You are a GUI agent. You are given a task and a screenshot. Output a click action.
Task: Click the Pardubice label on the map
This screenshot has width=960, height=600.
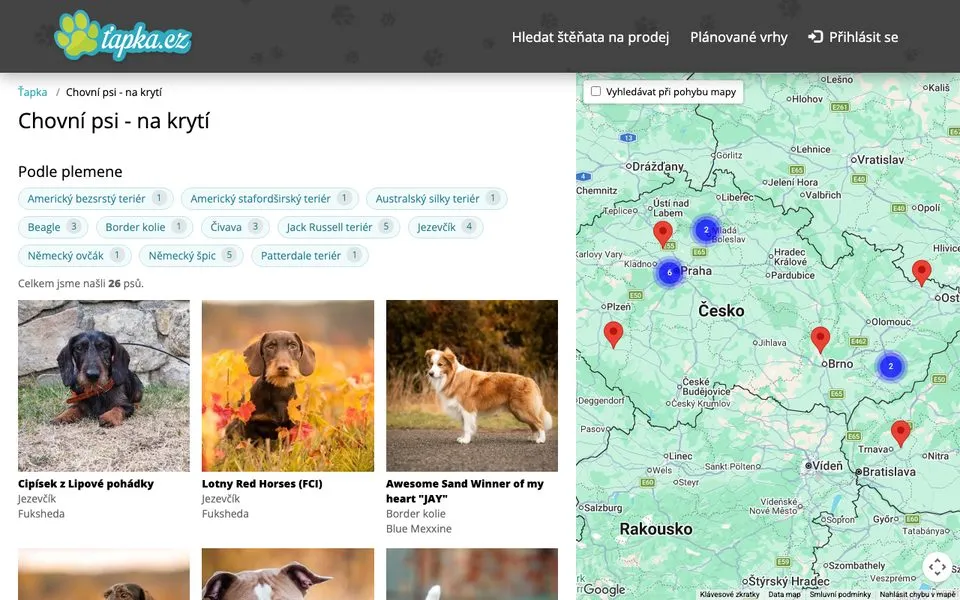793,276
